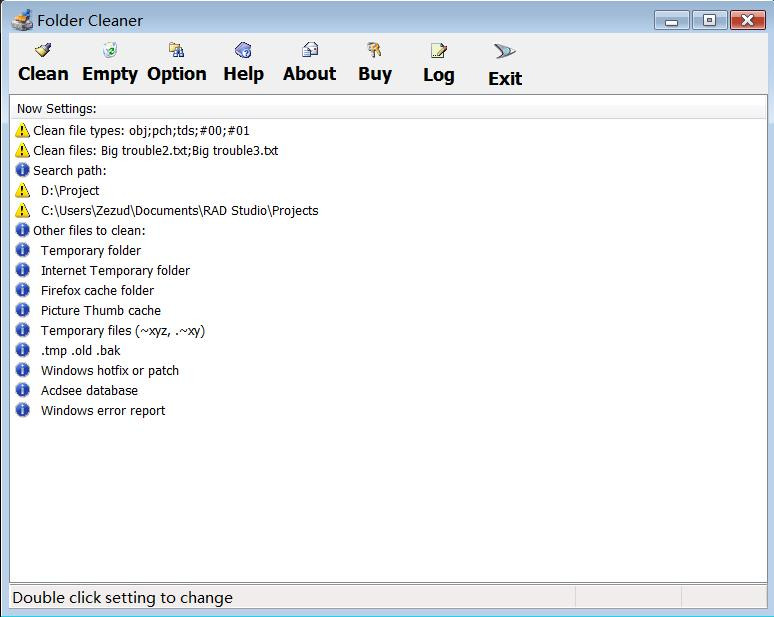Click info icon beside Acdsee database
Screen dimensions: 774x617
click(x=22, y=390)
